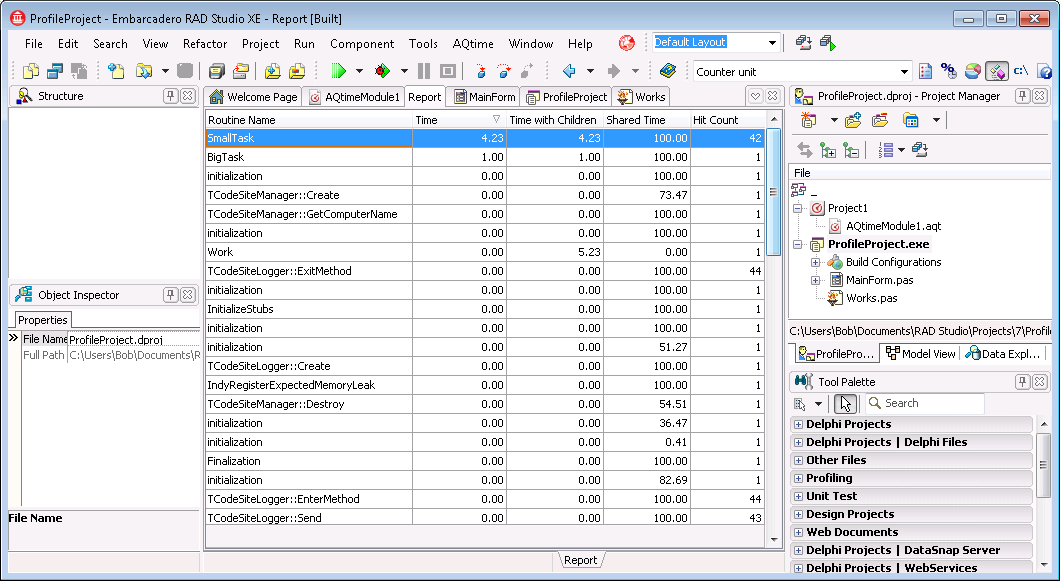
Task: Click Collapse All in Project Manager toolbar
Action: 852,150
